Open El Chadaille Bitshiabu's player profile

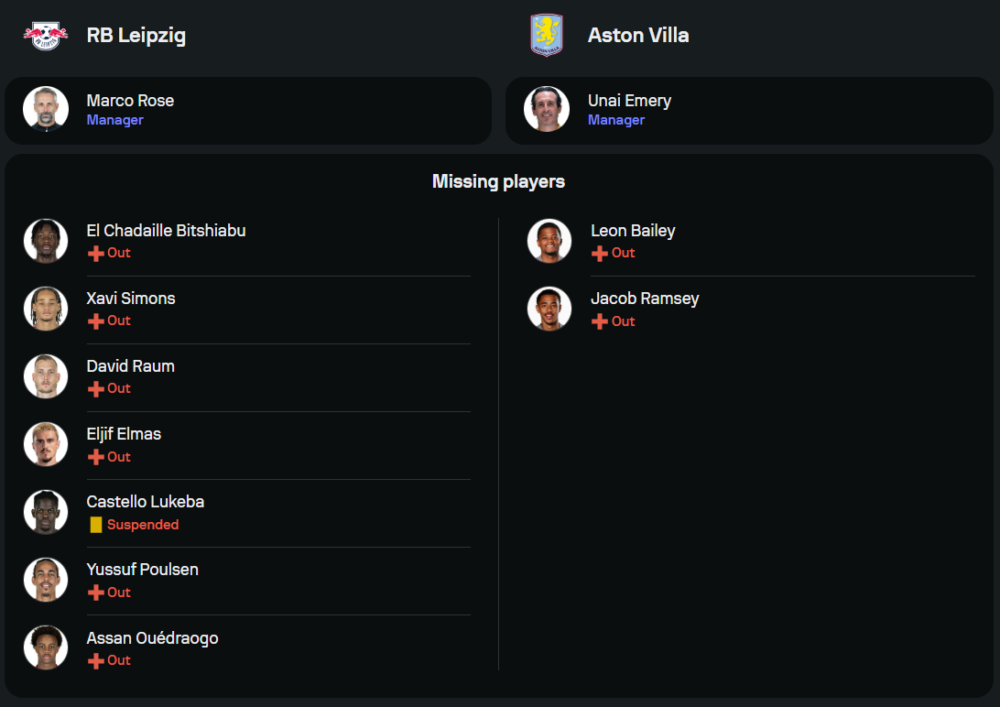click(x=166, y=231)
